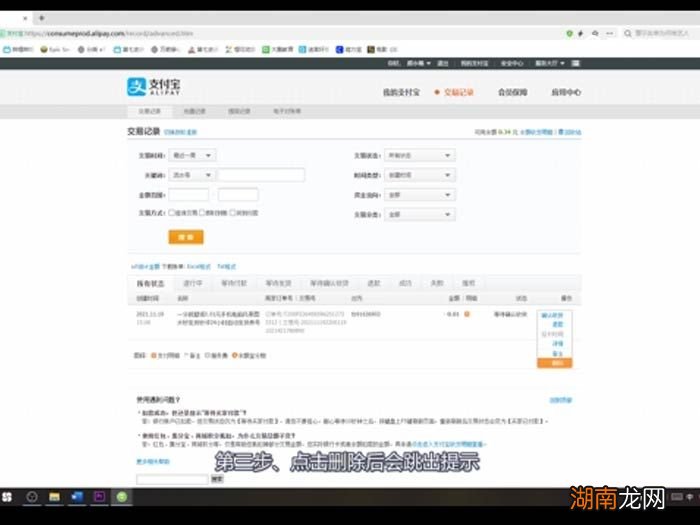Viewport: 700px width, 525px height.
Task: Check the first 交易方式 checkbox
Action: point(171,212)
